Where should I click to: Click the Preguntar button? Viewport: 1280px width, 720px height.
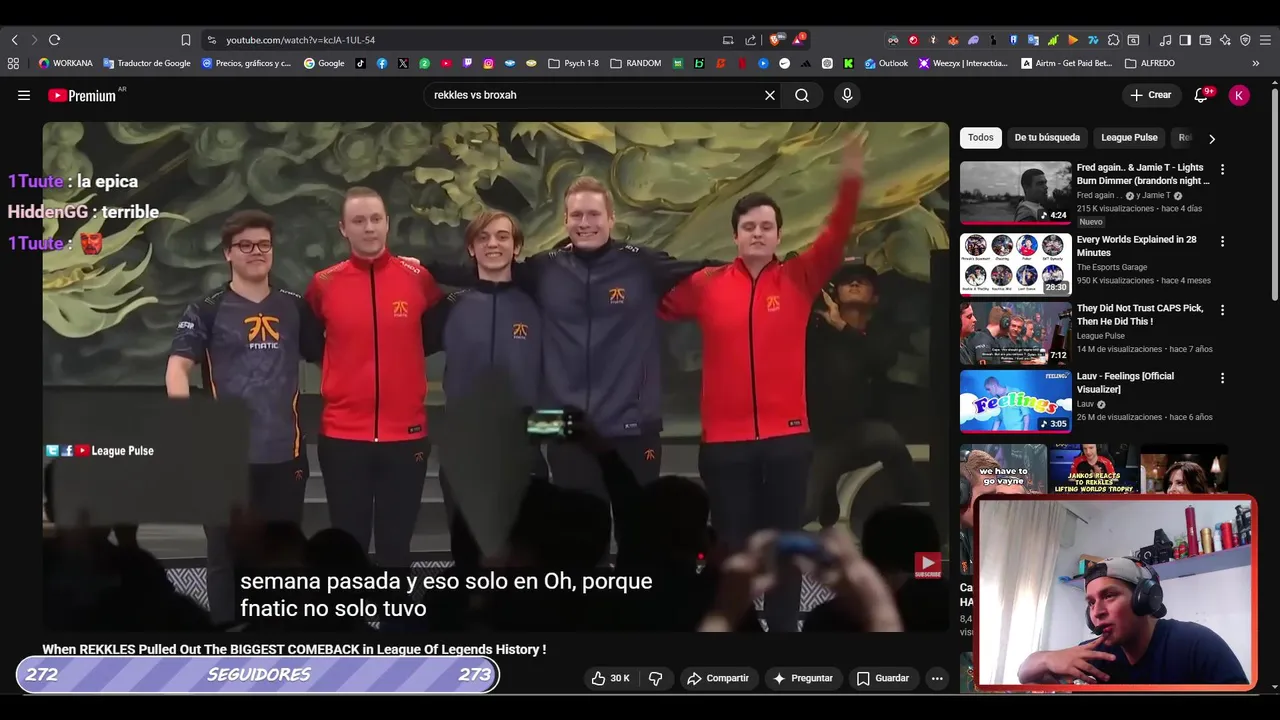pyautogui.click(x=803, y=678)
